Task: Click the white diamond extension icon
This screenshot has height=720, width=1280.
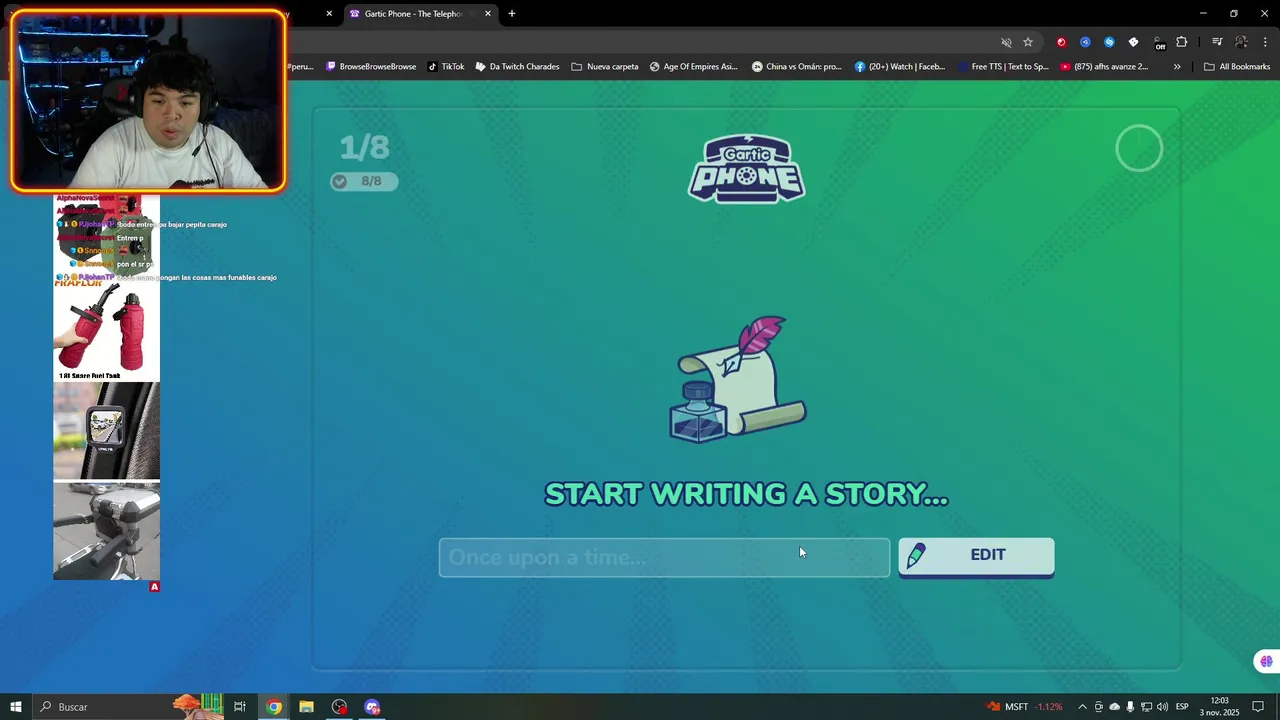Action: [x=1133, y=42]
